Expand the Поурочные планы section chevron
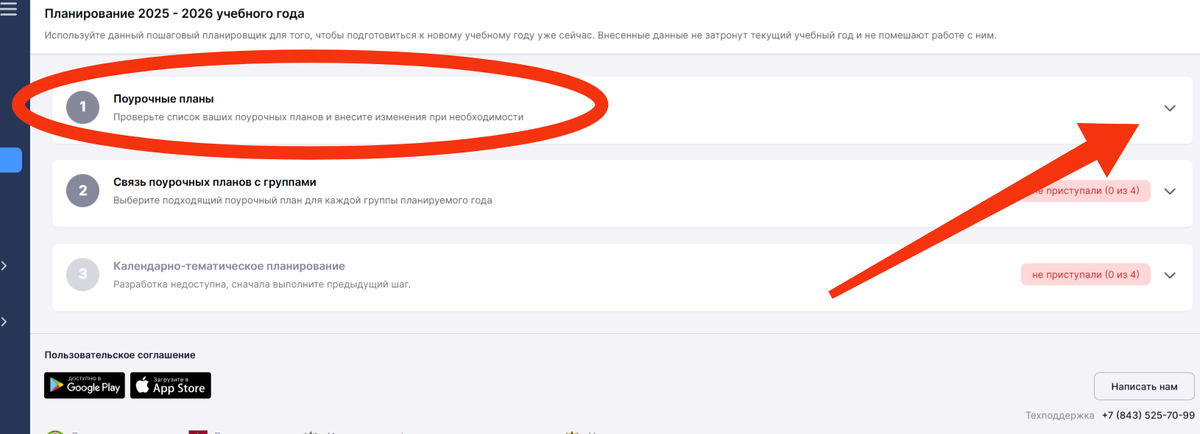1200x434 pixels. 1170,108
